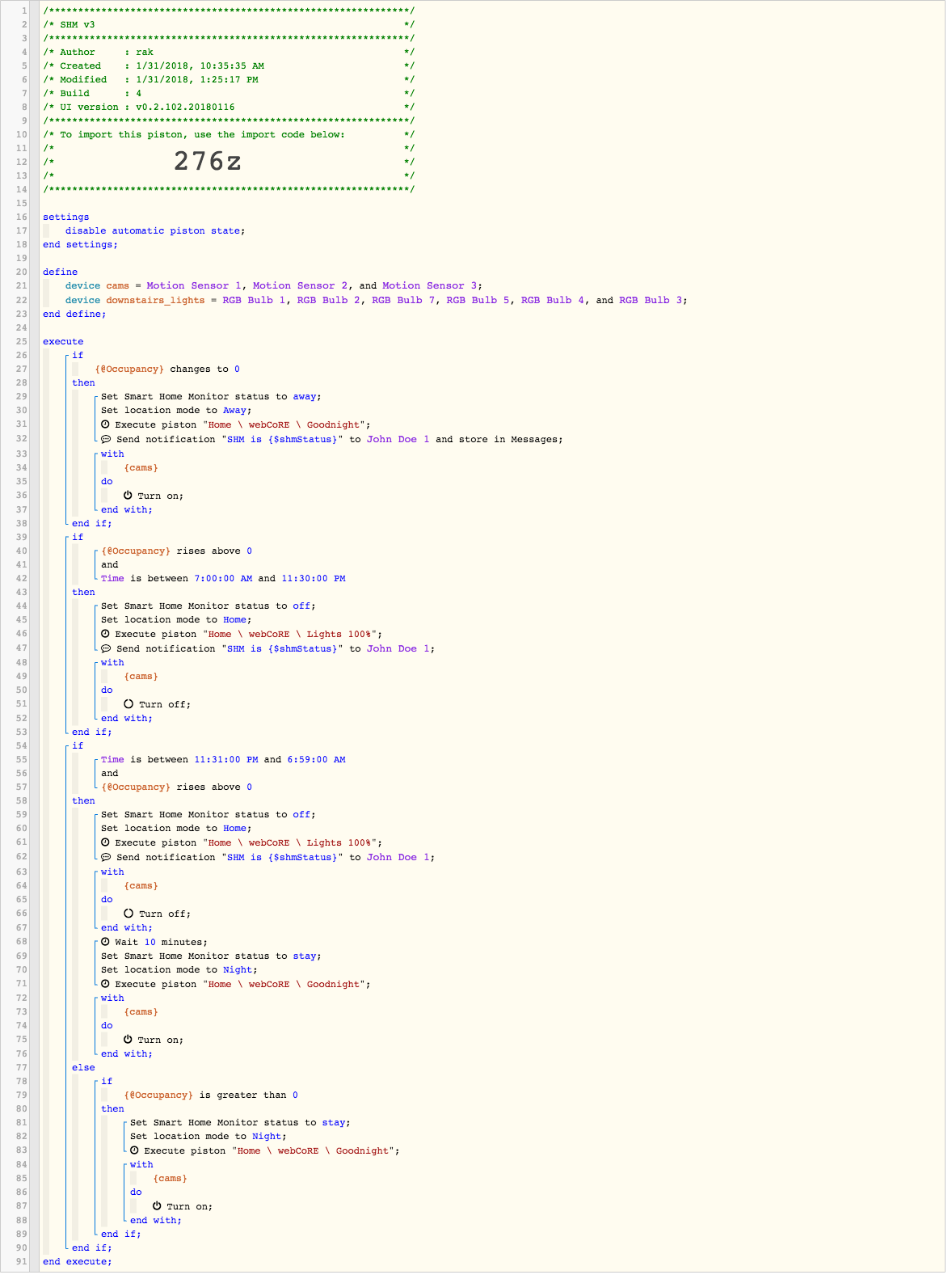The height and width of the screenshot is (1279, 952).
Task: Click the 'Away' mode value on line 30
Action: pos(235,410)
